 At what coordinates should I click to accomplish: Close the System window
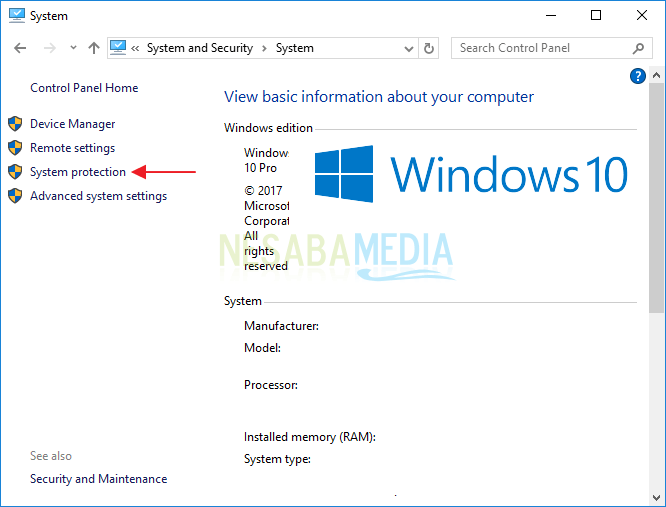(642, 16)
